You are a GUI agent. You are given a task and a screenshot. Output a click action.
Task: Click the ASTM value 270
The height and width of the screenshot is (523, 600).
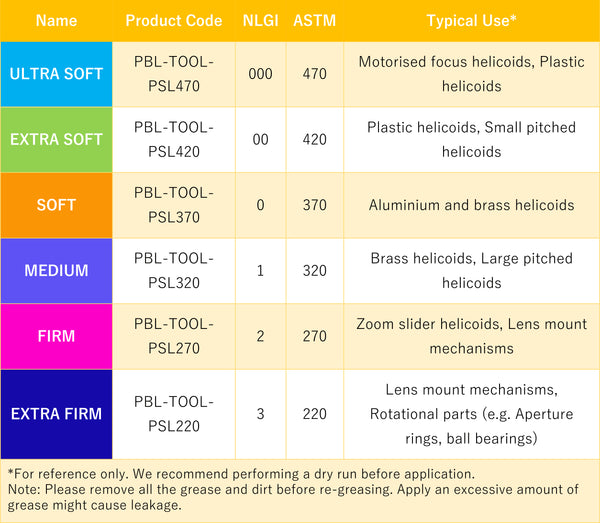(315, 336)
